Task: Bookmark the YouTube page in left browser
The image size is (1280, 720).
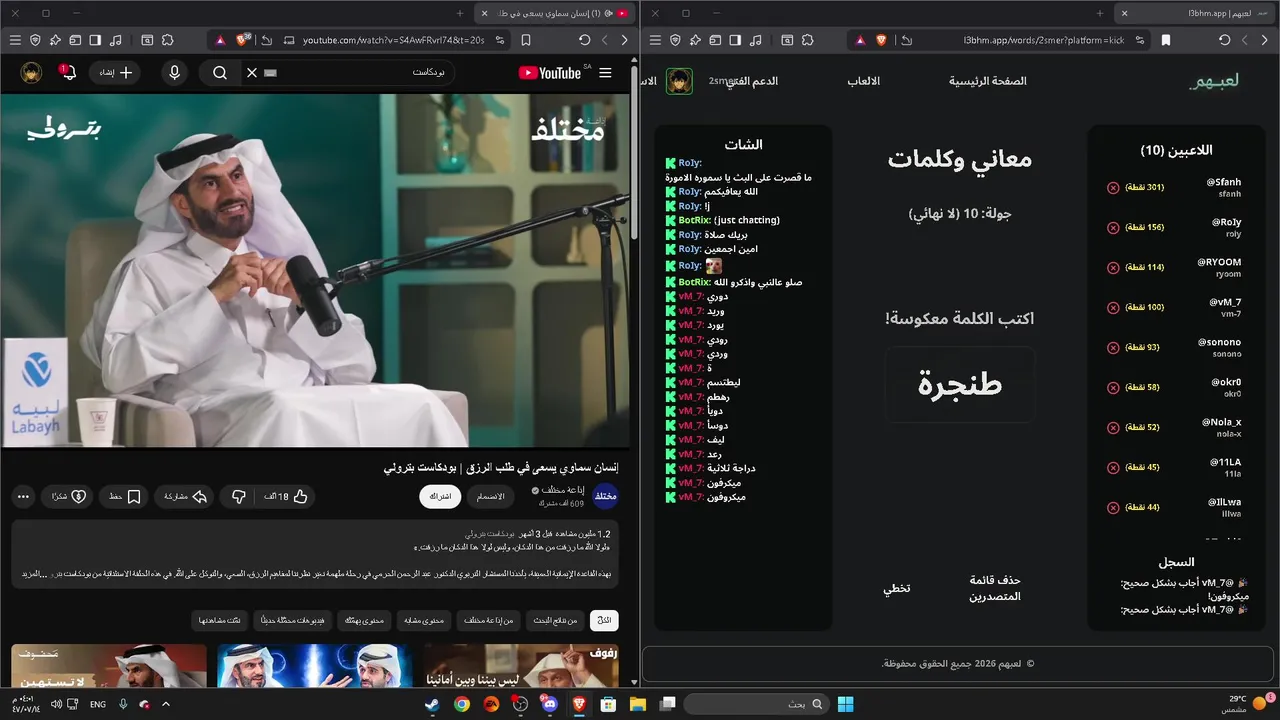Action: point(526,40)
